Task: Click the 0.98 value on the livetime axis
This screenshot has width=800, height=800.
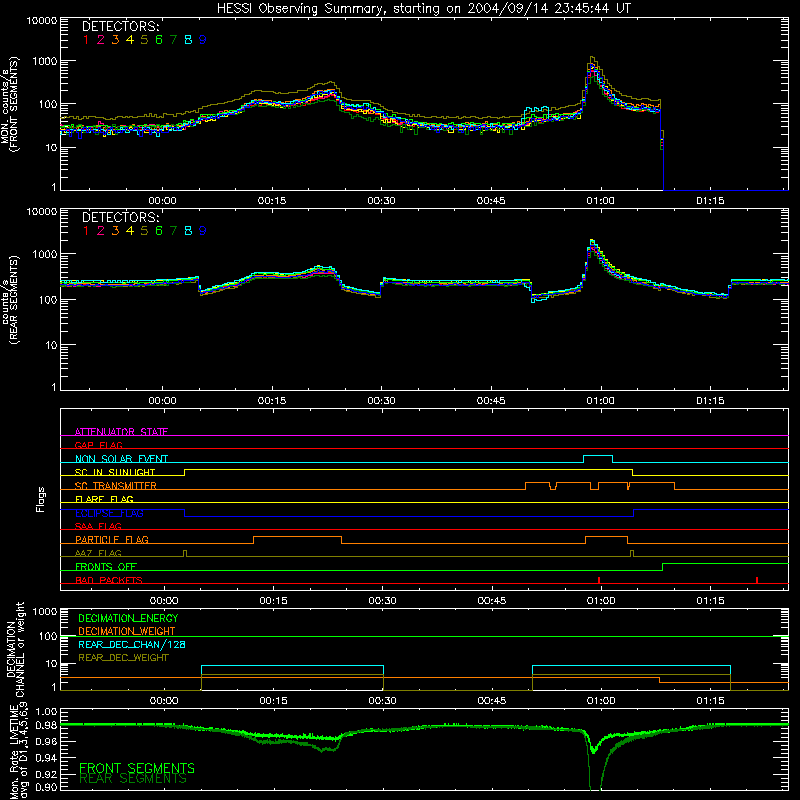Action: [46, 725]
